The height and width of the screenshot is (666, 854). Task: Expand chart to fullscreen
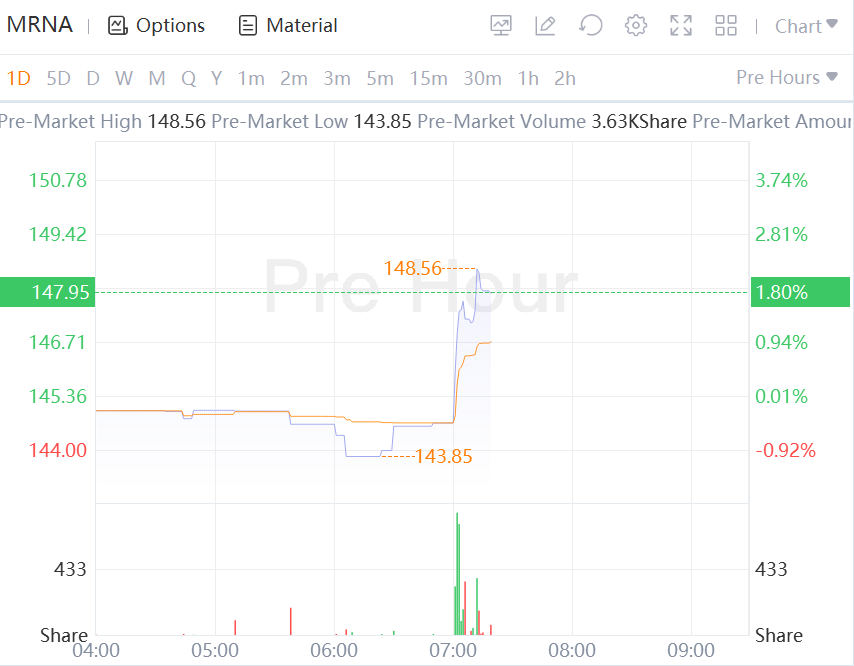681,26
